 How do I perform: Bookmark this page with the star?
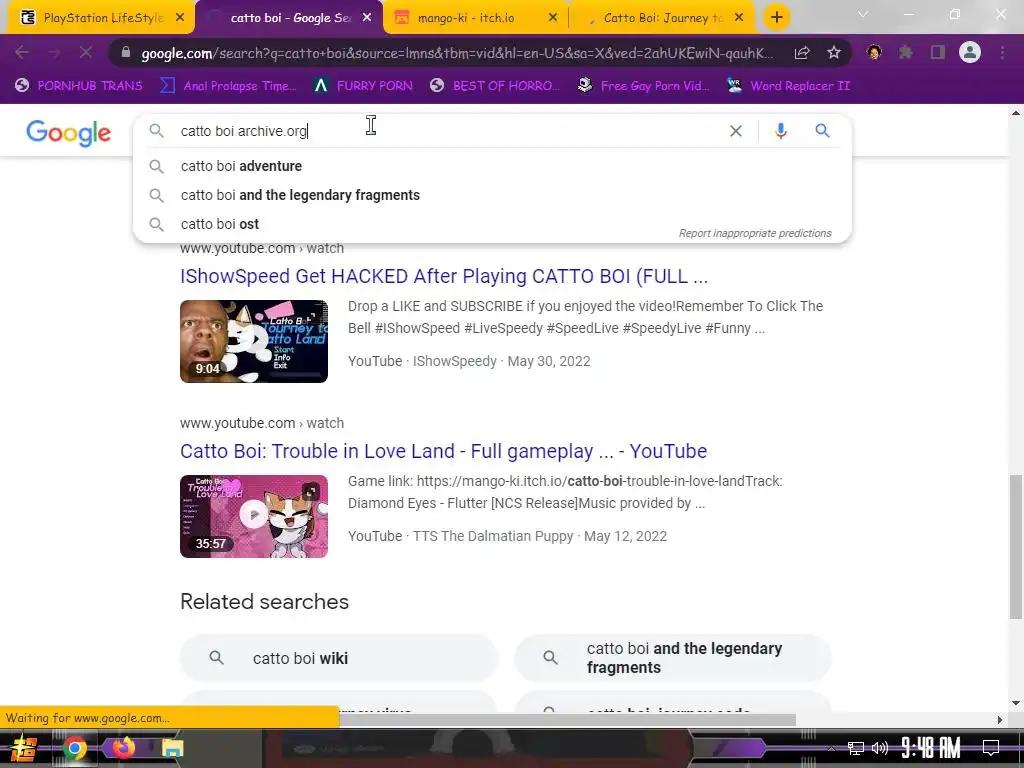pos(834,53)
